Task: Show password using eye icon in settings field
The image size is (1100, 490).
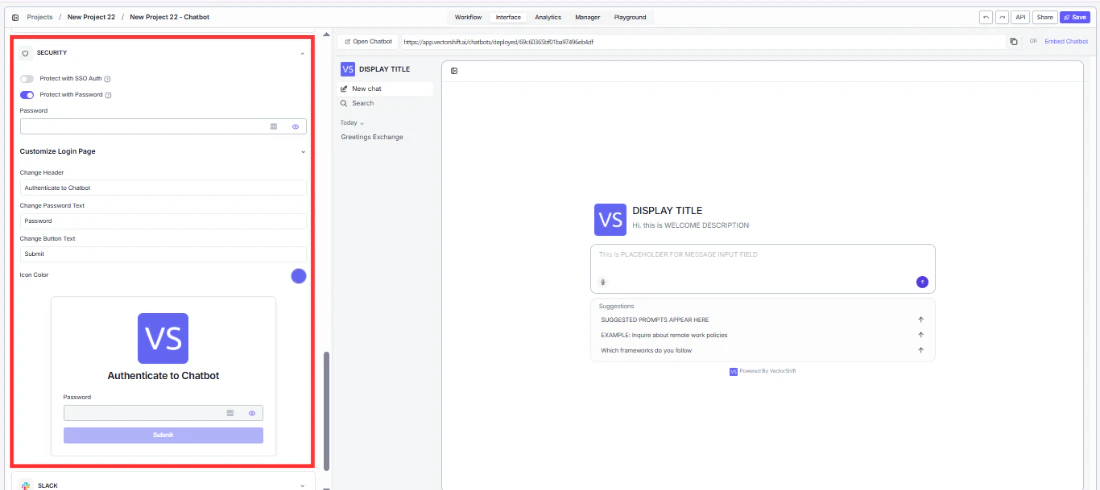Action: [295, 126]
